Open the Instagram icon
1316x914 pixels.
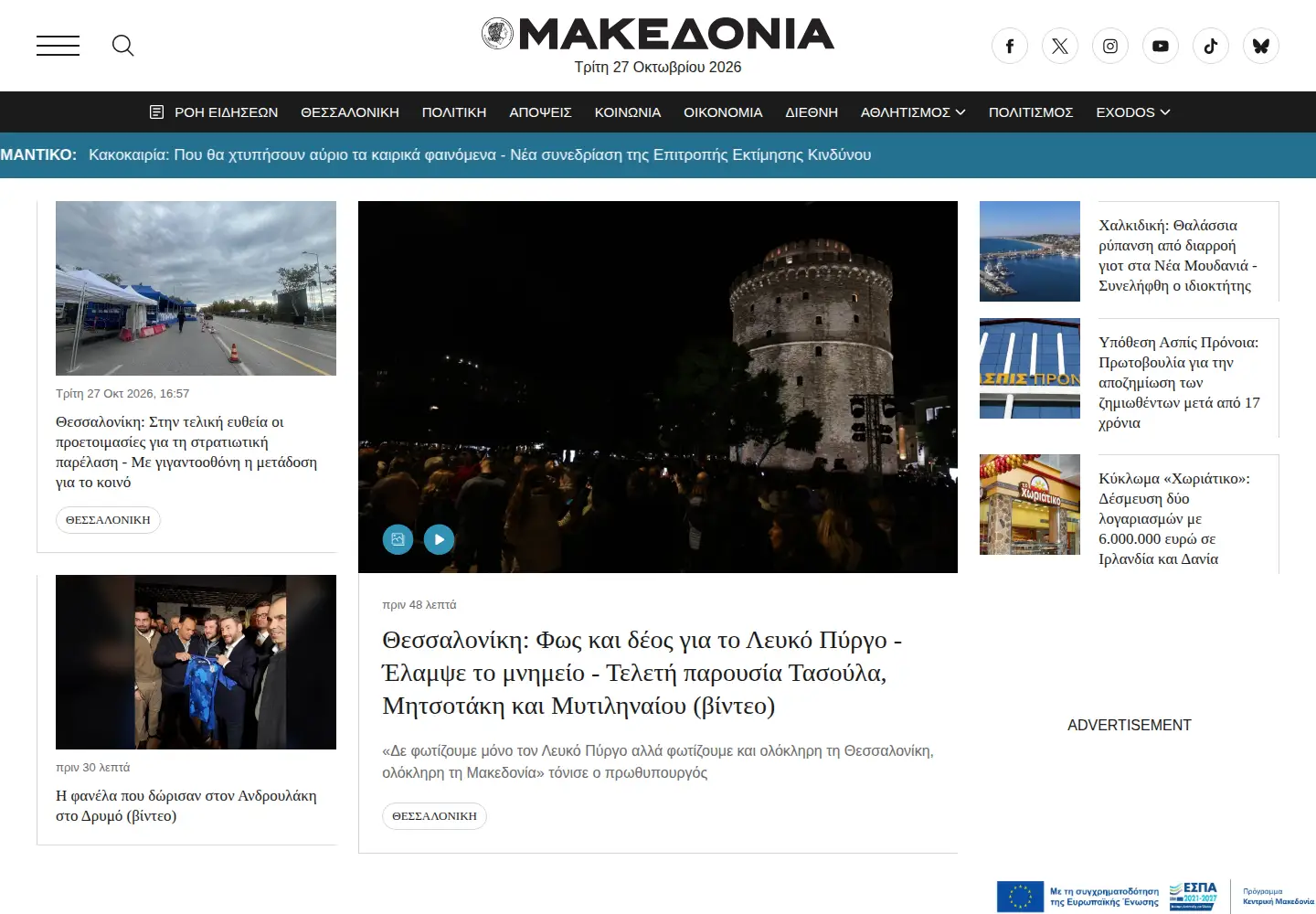coord(1110,46)
